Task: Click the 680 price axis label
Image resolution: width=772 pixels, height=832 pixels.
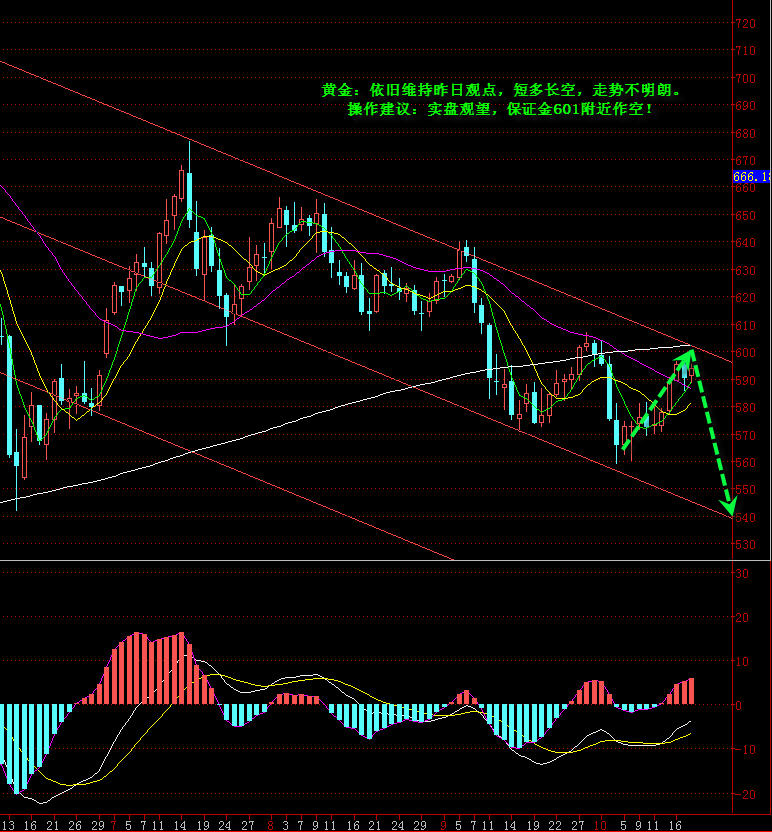Action: point(745,134)
